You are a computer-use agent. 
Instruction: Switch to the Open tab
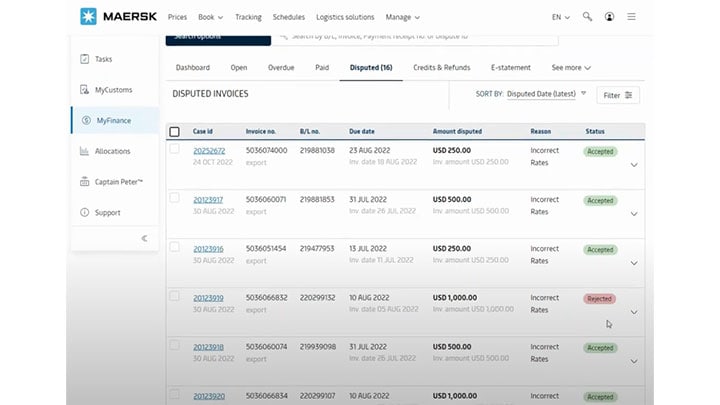tap(239, 68)
